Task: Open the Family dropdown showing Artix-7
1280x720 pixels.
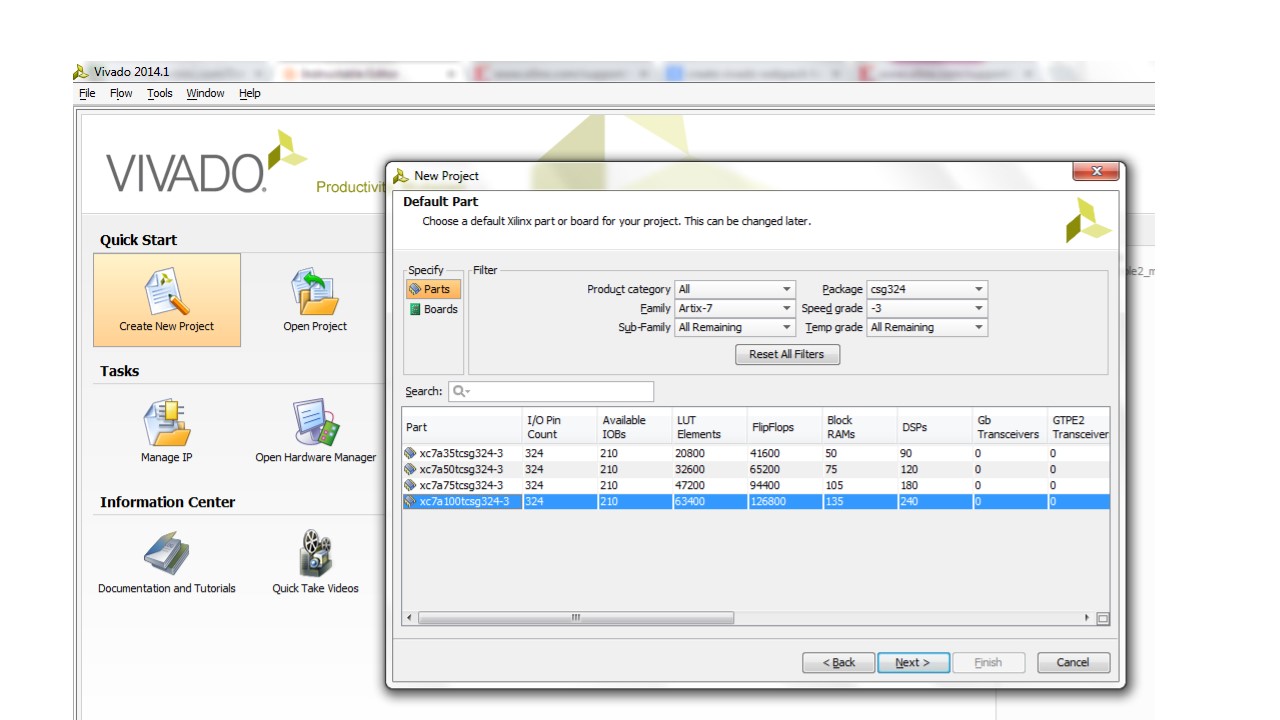Action: [735, 308]
